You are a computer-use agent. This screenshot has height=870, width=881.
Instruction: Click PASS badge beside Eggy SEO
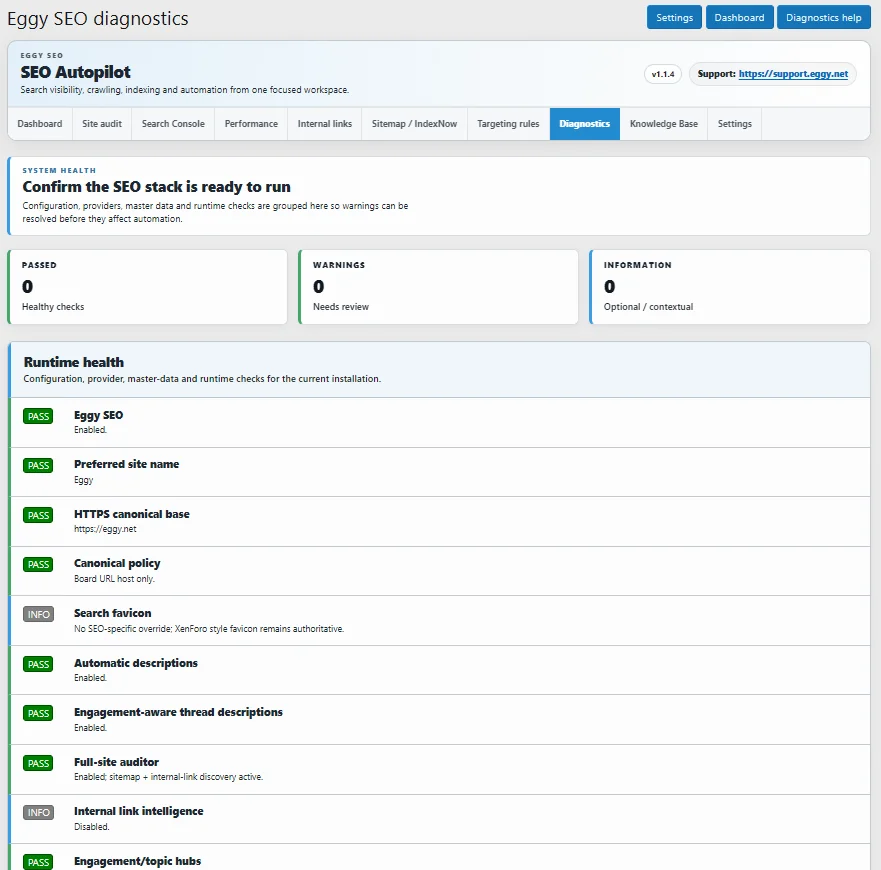38,416
